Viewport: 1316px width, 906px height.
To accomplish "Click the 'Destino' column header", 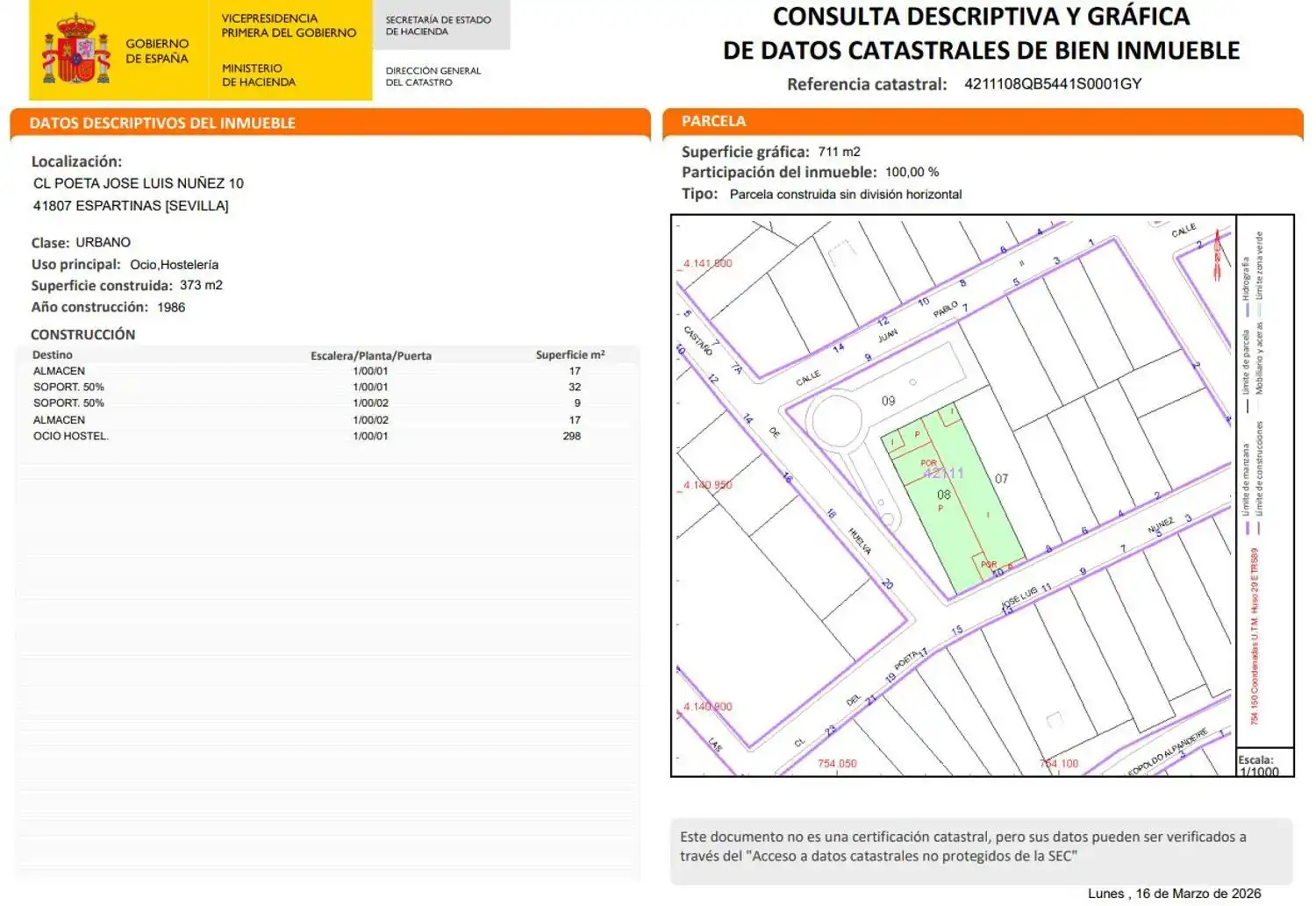I will tap(53, 355).
